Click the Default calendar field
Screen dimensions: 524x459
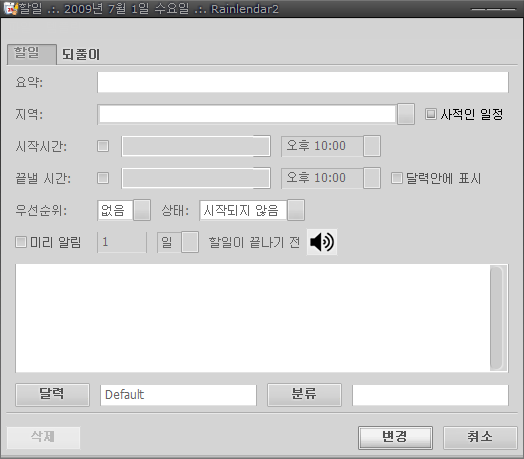coord(178,395)
